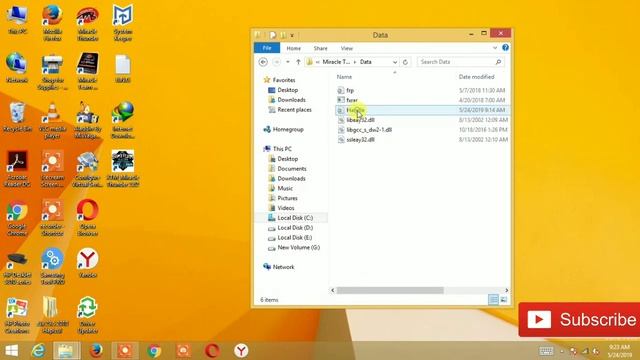The height and width of the screenshot is (360, 640).
Task: Select Network in navigation pane
Action: coord(283,267)
